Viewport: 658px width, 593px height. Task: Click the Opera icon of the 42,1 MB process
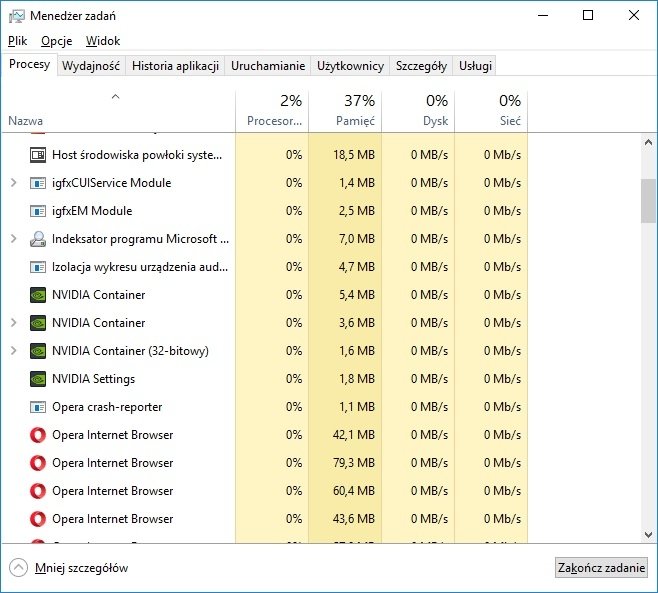(x=38, y=435)
